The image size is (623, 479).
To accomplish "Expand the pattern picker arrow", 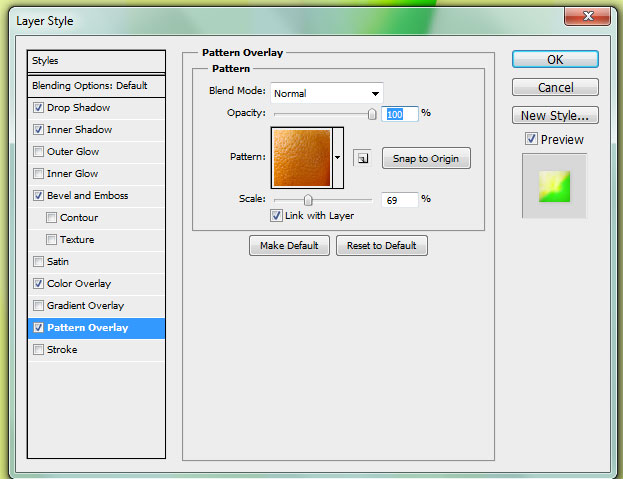I will 338,158.
